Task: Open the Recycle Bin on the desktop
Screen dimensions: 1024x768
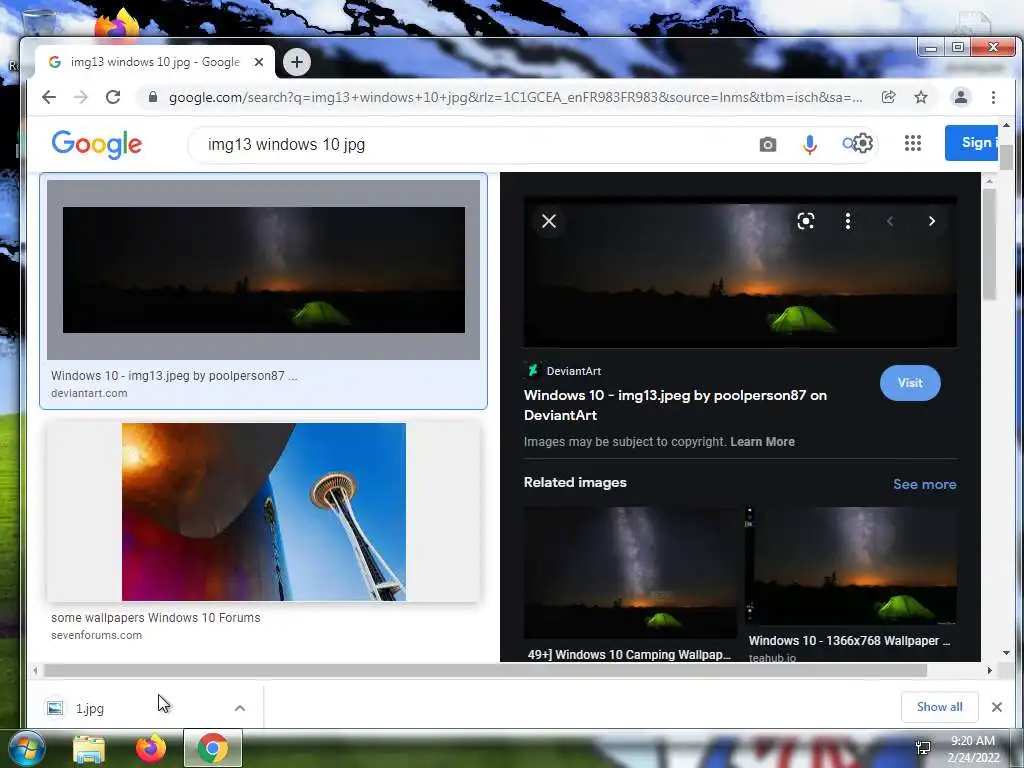Action: pyautogui.click(x=38, y=21)
